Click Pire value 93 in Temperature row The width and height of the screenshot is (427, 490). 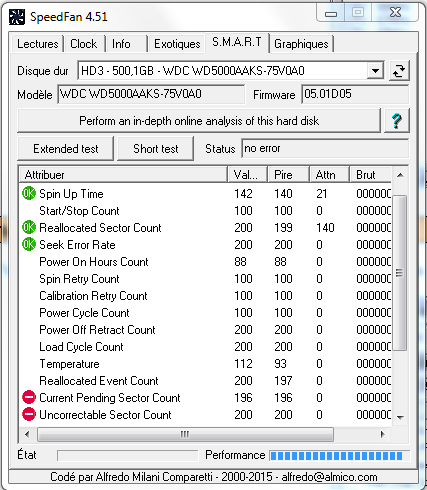click(280, 364)
